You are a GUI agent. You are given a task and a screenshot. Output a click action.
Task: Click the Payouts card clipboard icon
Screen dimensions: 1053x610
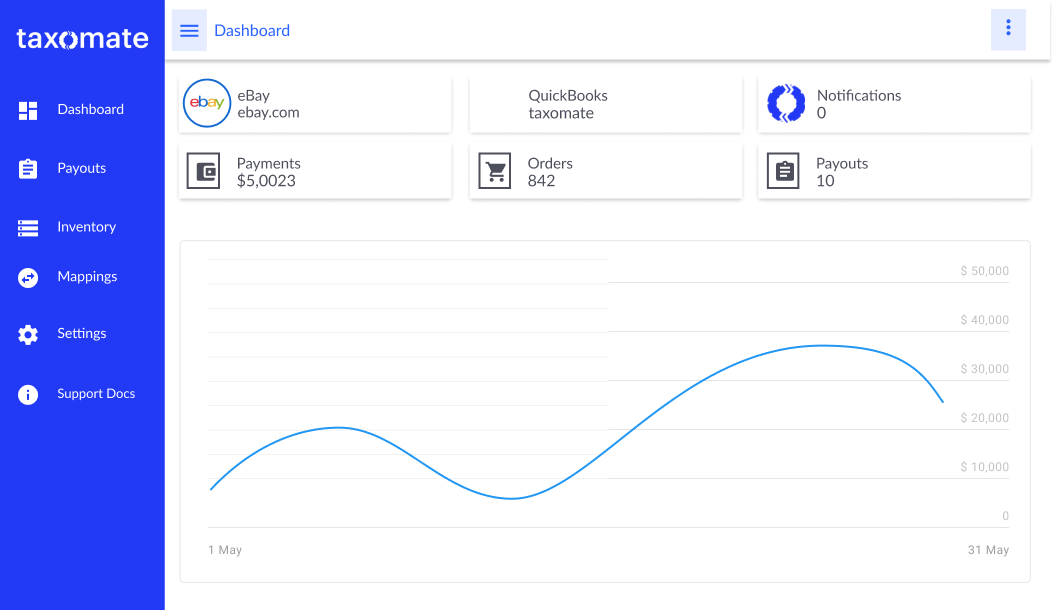(783, 171)
